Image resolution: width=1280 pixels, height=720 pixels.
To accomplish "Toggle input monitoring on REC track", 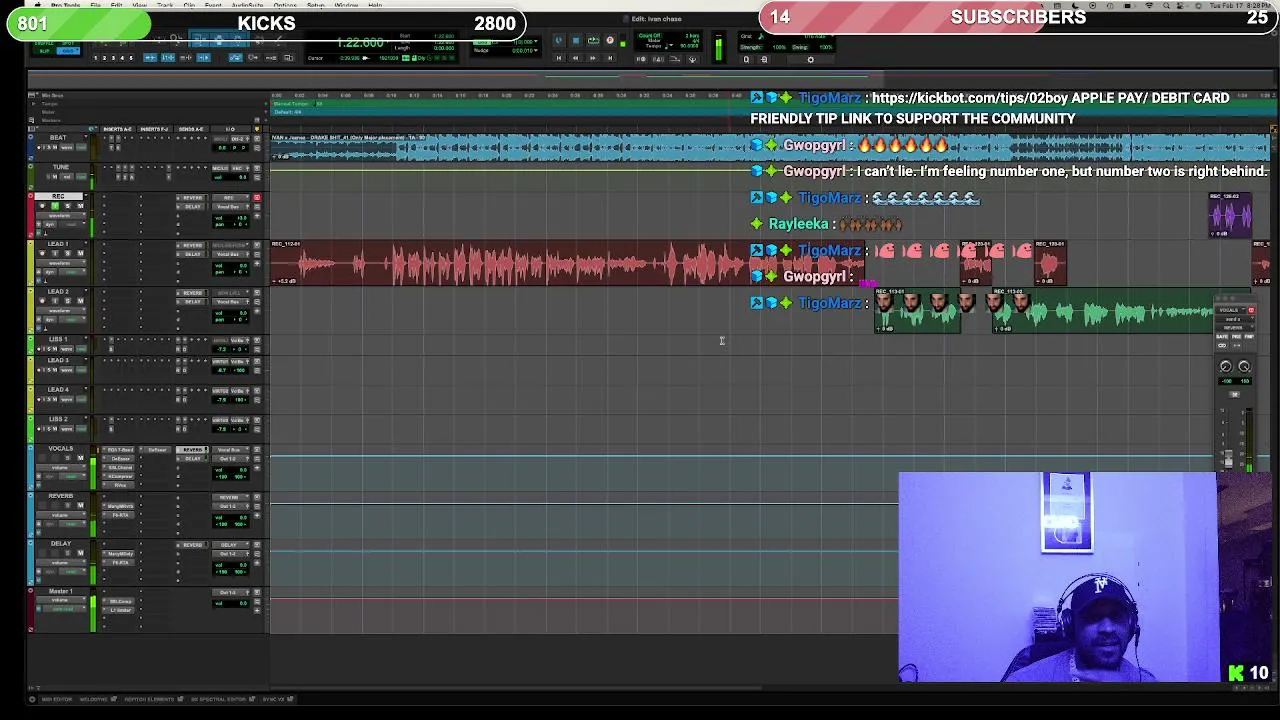I will (55, 206).
